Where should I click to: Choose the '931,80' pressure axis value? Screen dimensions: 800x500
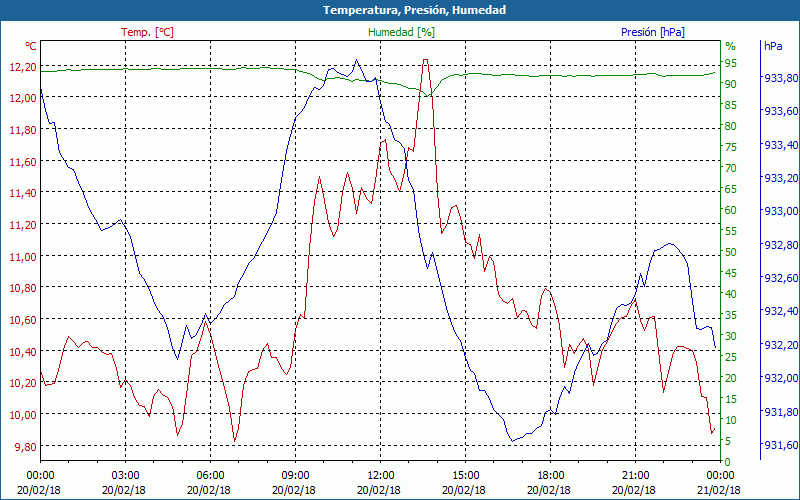point(781,412)
